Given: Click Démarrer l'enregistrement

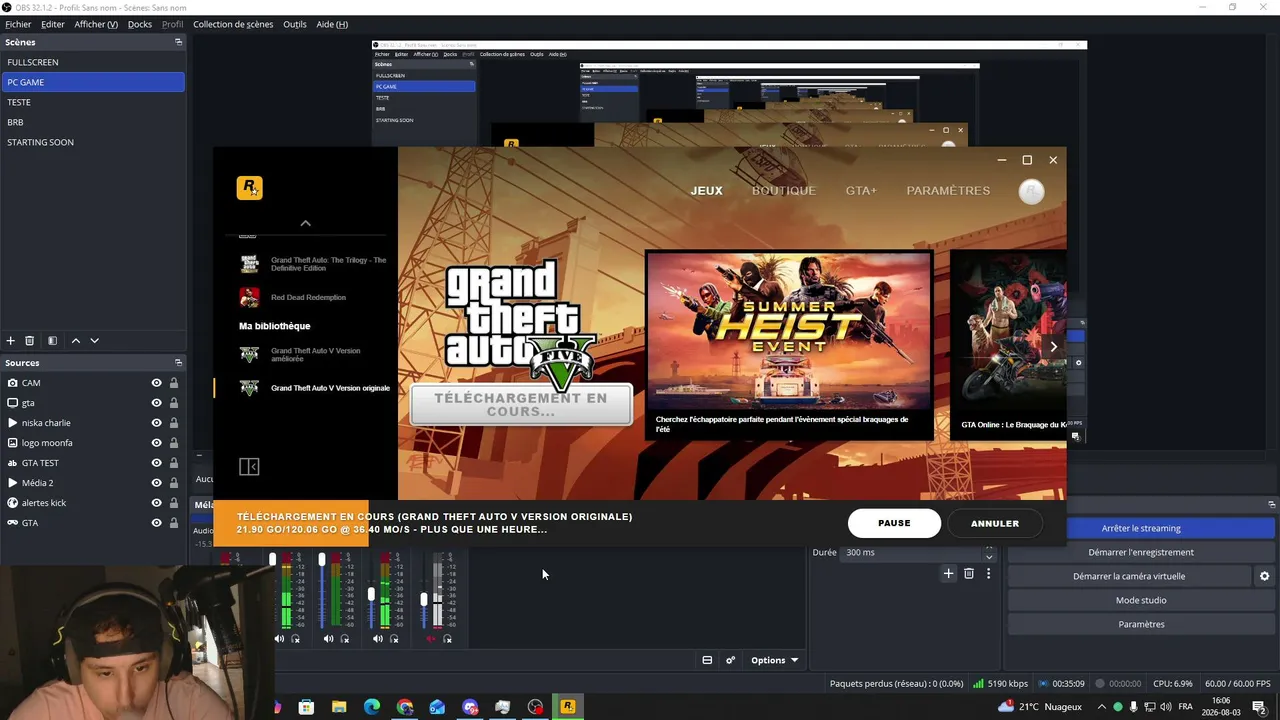Looking at the screenshot, I should (1141, 552).
